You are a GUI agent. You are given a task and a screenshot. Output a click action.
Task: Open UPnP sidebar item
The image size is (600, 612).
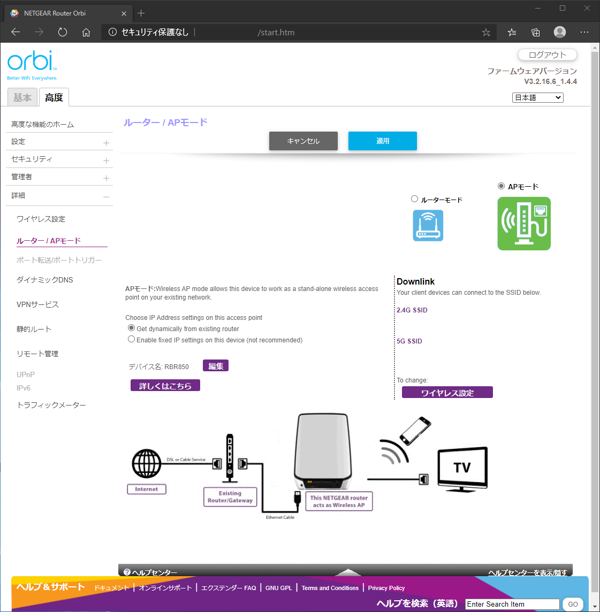coord(25,374)
